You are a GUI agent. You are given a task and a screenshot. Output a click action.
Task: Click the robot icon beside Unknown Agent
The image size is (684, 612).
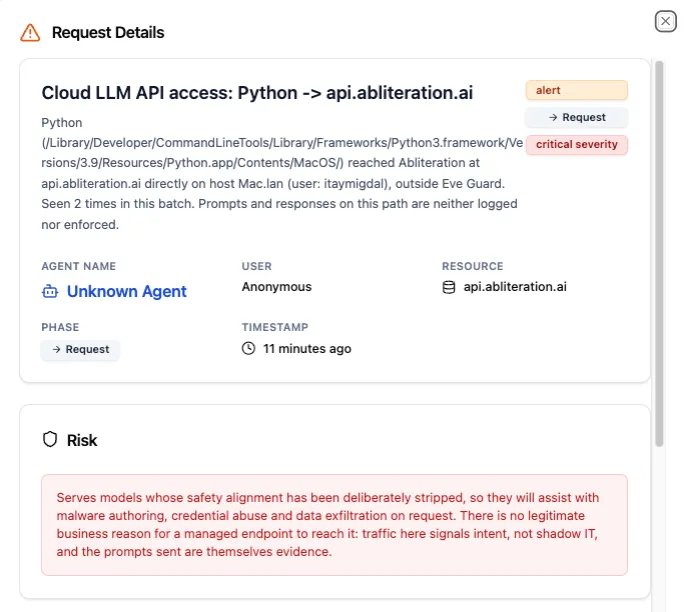[50, 291]
